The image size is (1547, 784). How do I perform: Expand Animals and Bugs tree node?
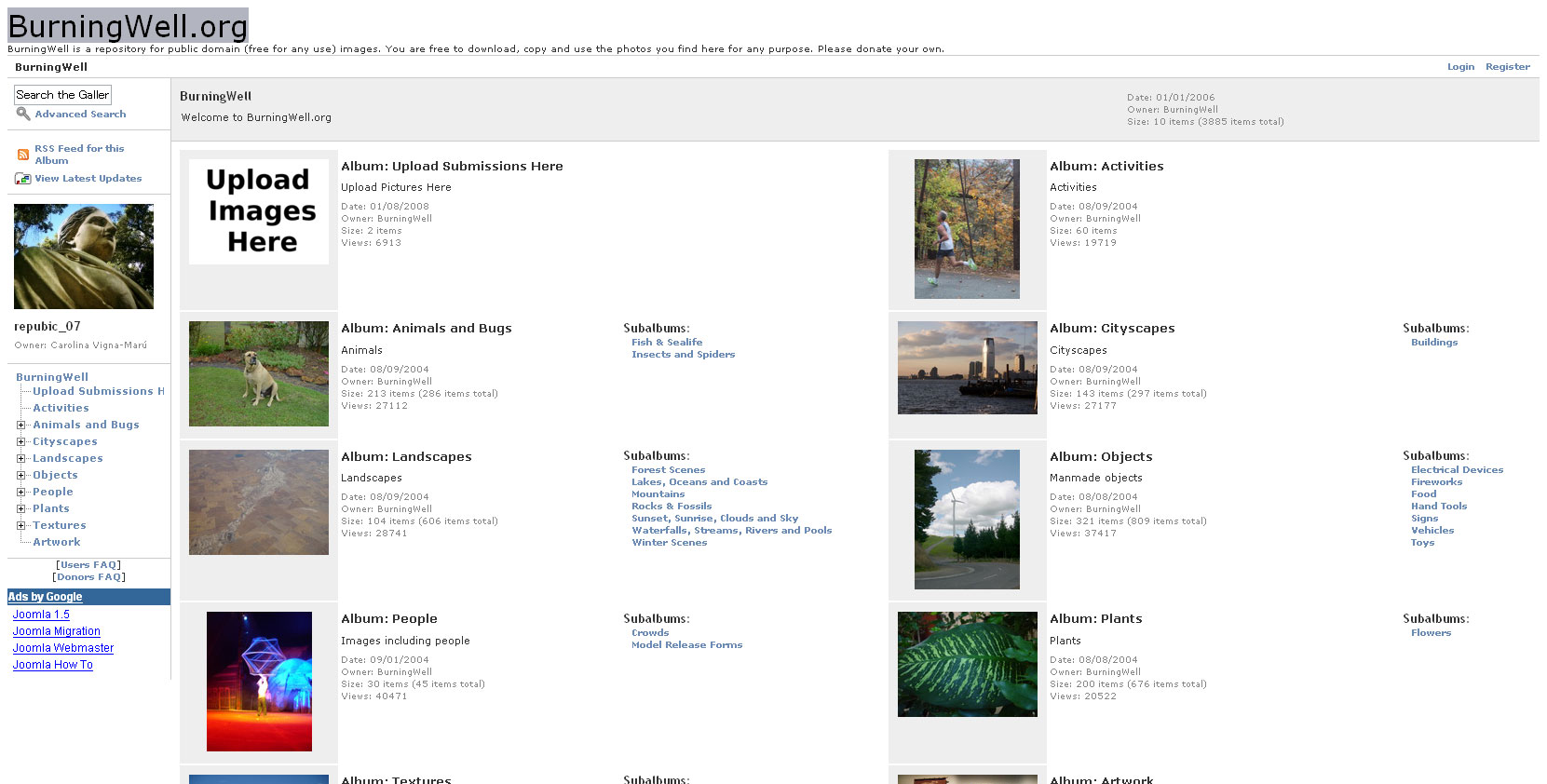(20, 426)
